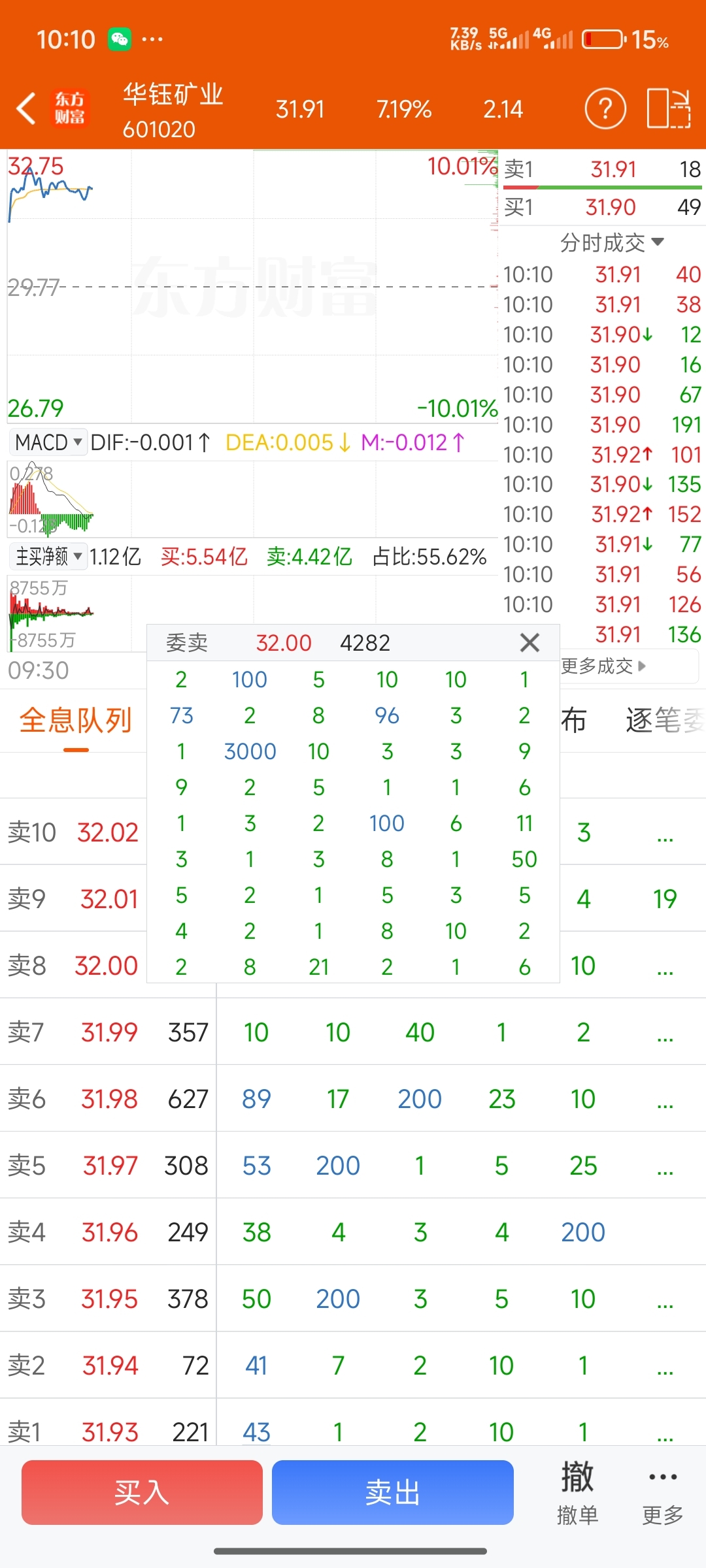Select the 卖5 31.97 row
Screen dimensions: 706x1568
pos(353,1166)
